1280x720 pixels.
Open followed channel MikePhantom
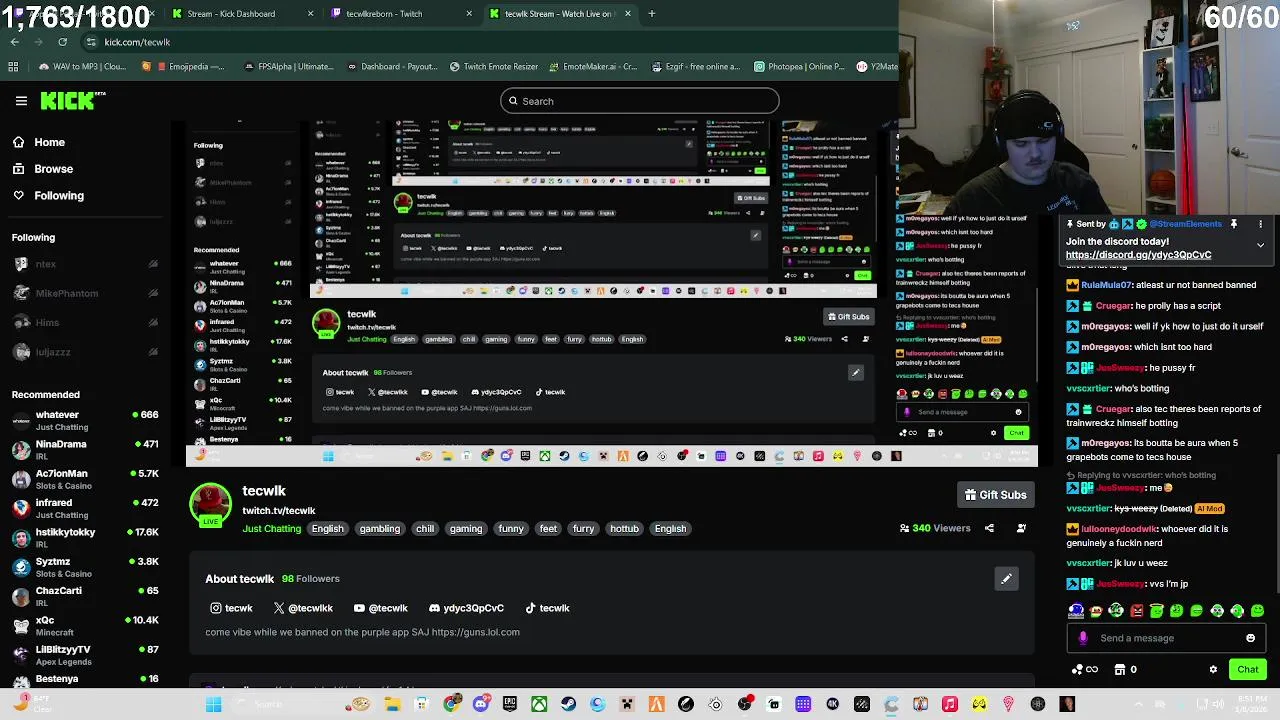(85, 293)
